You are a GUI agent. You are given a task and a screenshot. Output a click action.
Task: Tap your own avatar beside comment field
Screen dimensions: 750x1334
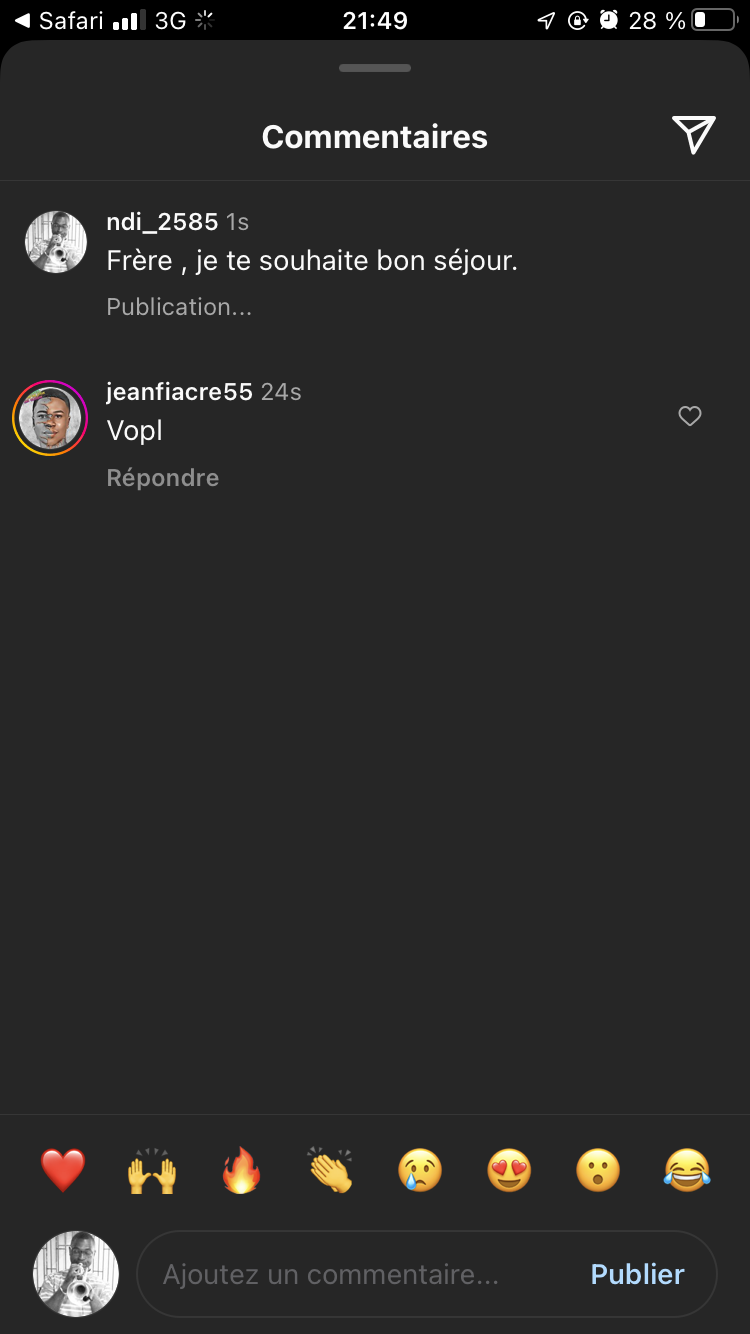76,1274
